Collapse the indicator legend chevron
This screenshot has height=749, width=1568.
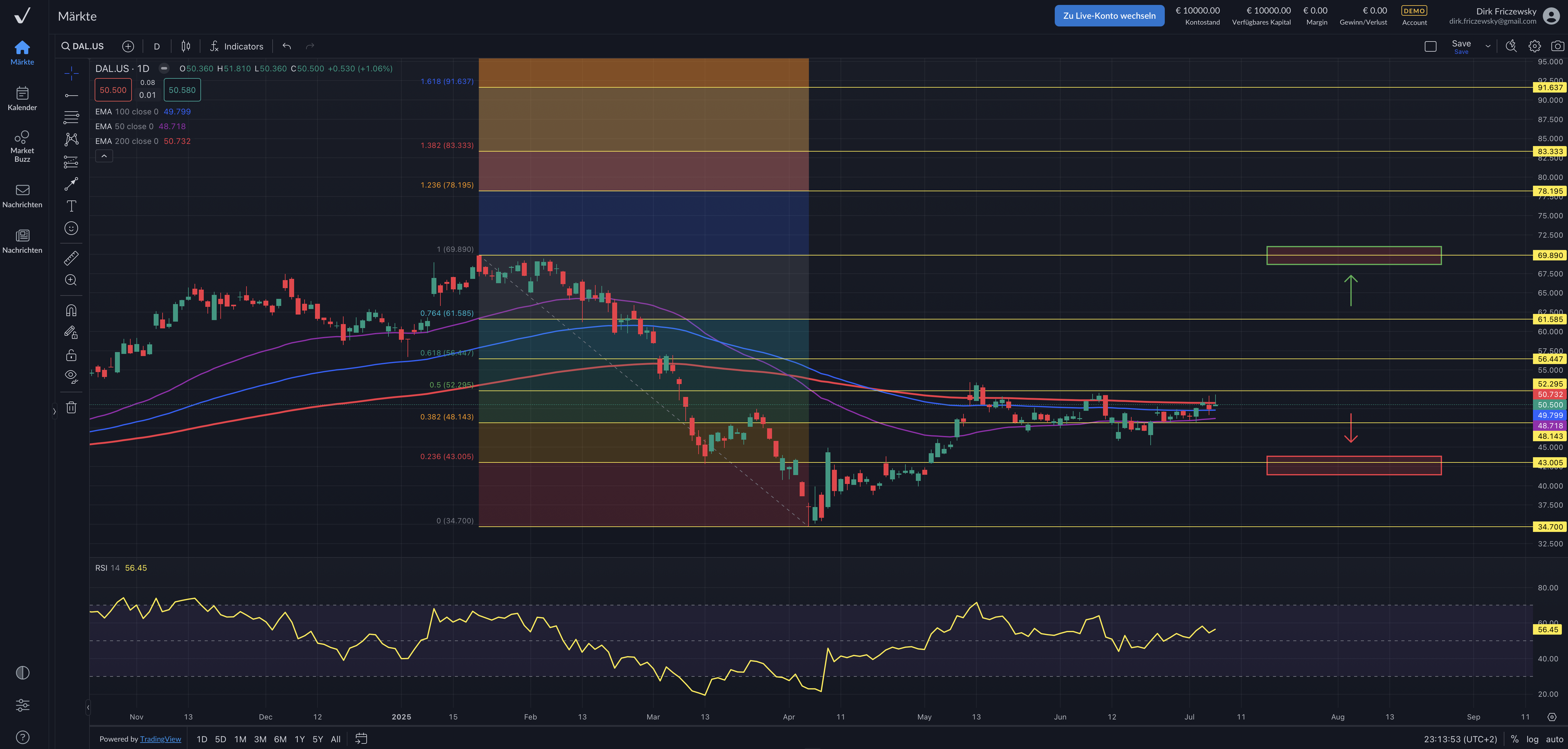104,157
